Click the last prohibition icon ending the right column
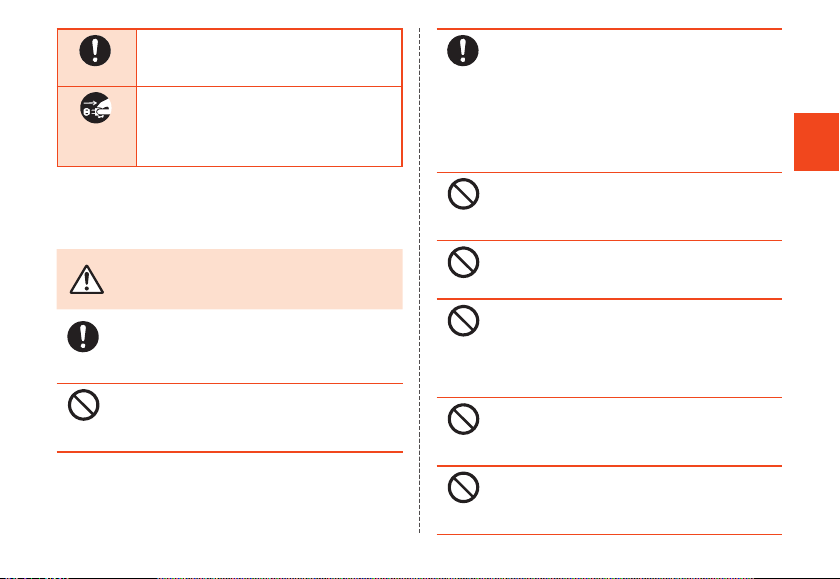 point(463,487)
